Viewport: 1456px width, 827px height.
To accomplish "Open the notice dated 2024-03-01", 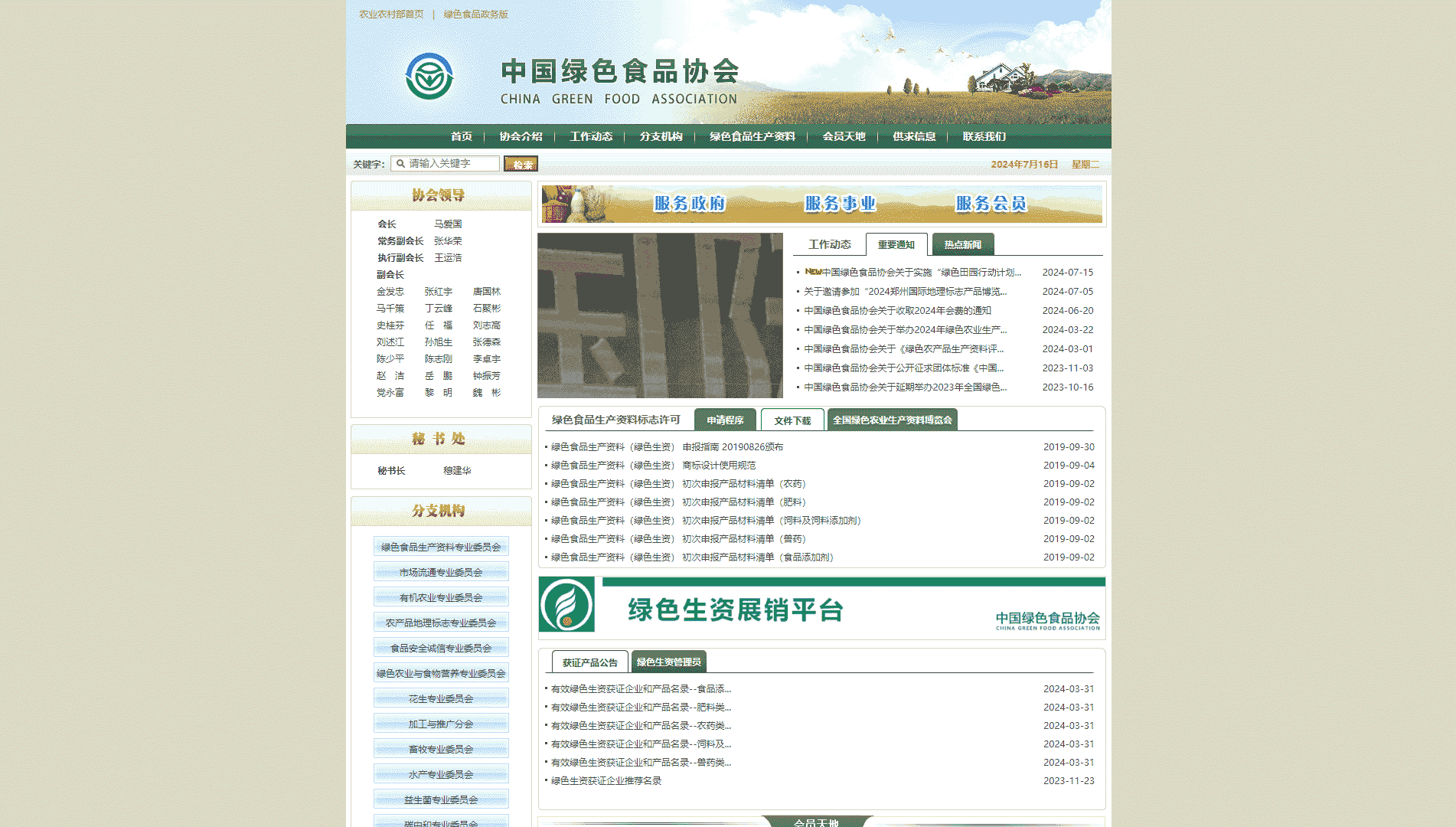I will (904, 348).
